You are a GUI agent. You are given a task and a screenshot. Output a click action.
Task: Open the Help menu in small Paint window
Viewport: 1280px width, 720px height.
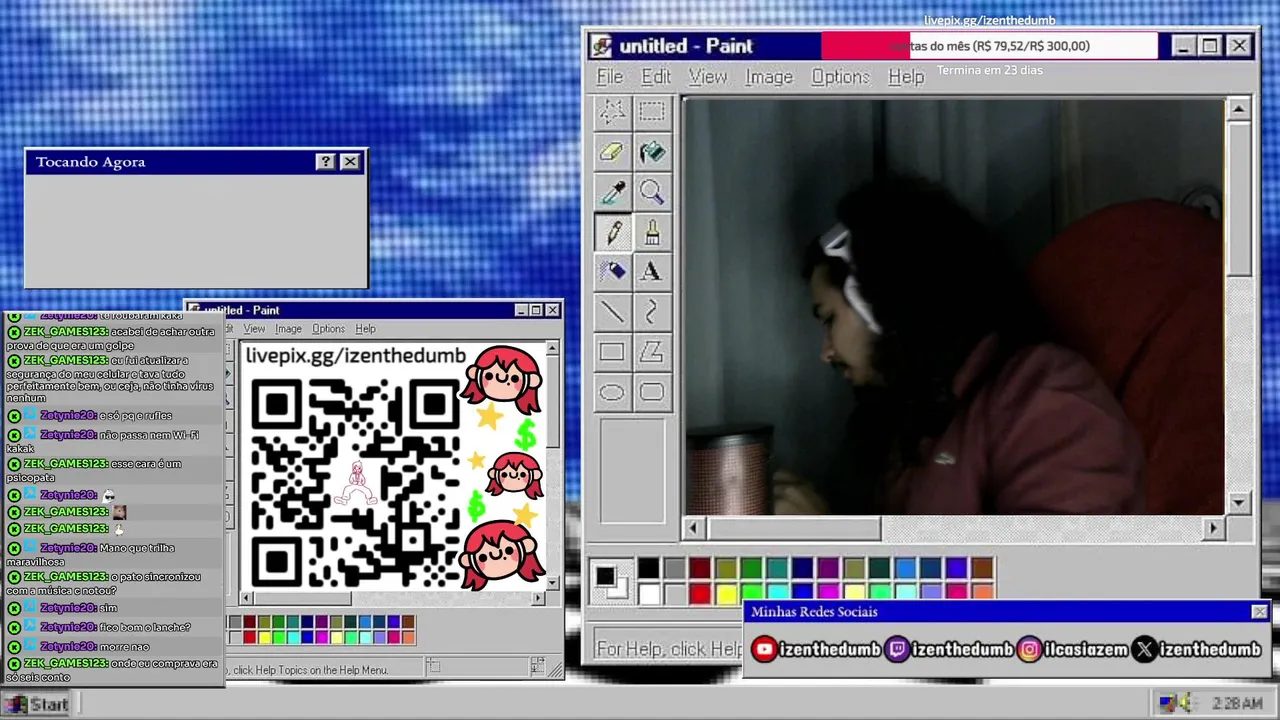(366, 329)
